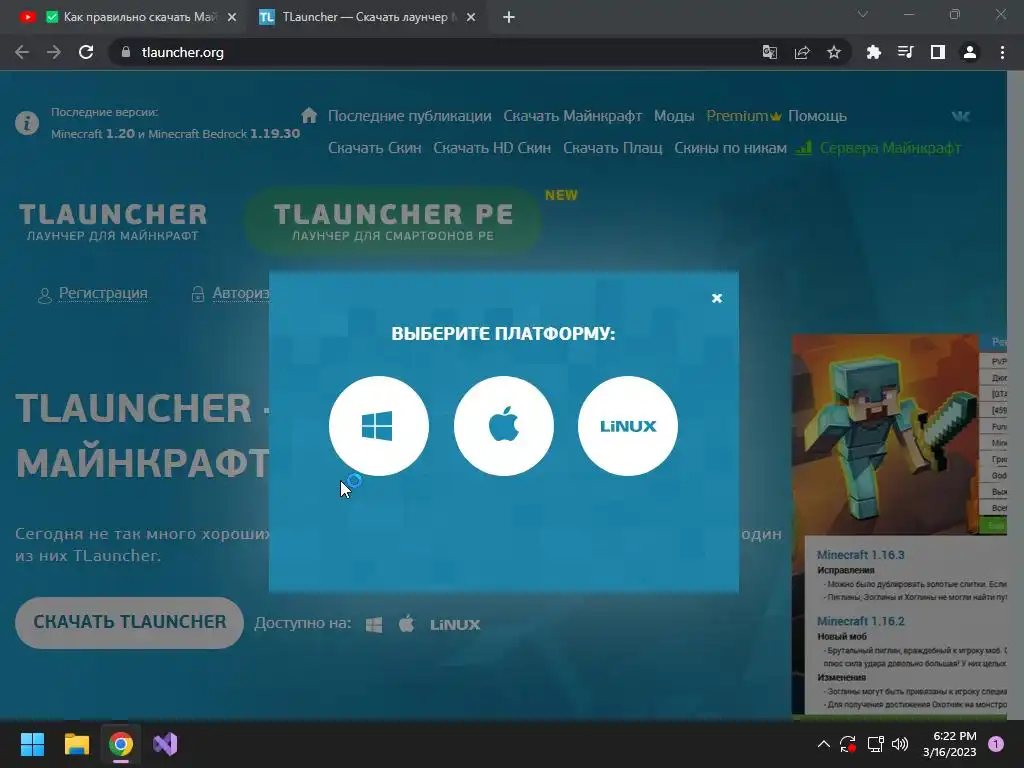
Task: Click the TLauncher PE button
Action: pyautogui.click(x=392, y=221)
